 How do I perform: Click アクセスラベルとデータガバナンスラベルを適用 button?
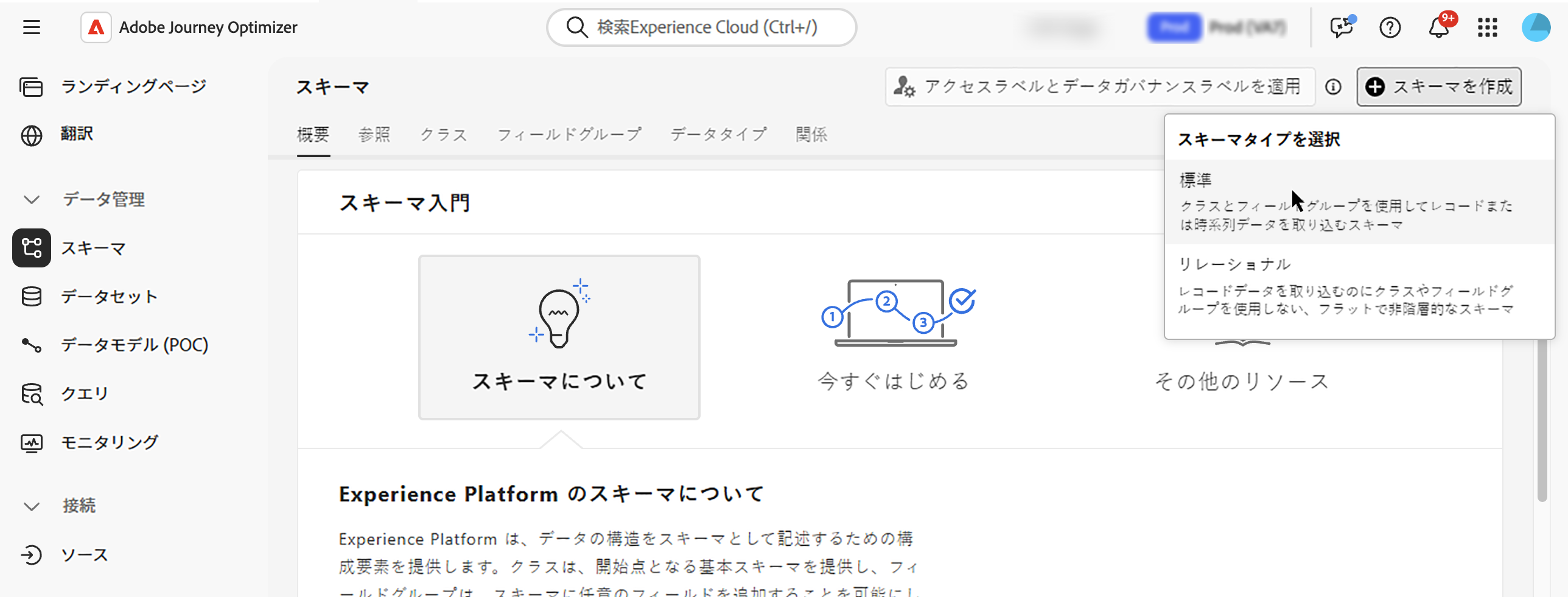(x=1100, y=87)
